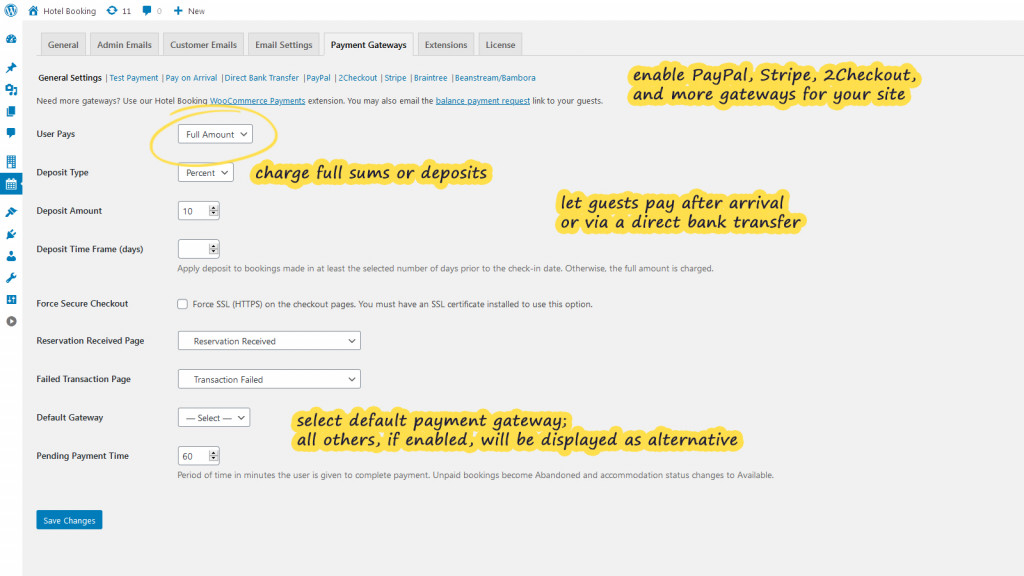
Task: Click the WordPress logo in the admin bar
Action: point(10,11)
